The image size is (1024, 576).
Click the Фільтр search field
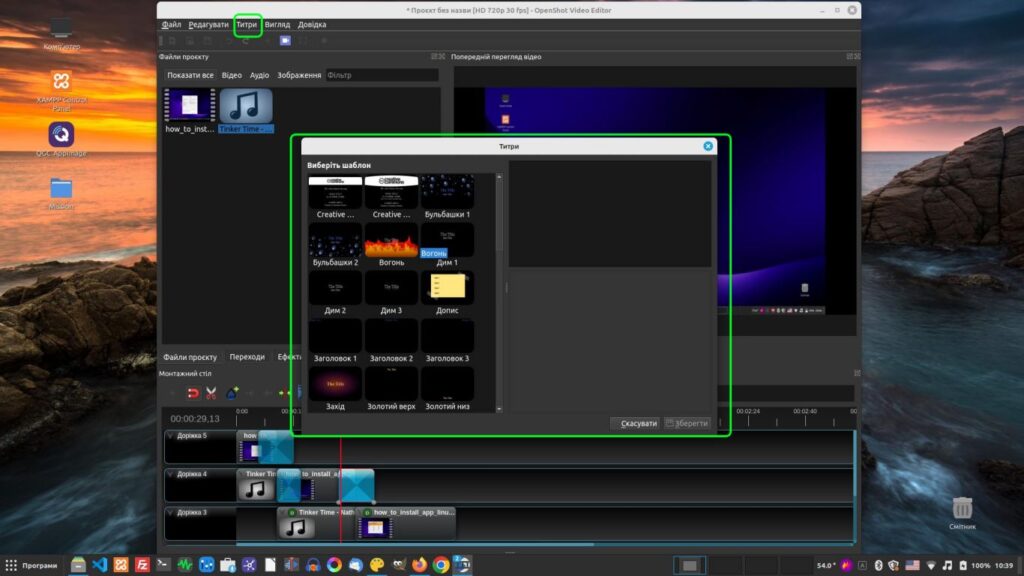click(x=381, y=75)
